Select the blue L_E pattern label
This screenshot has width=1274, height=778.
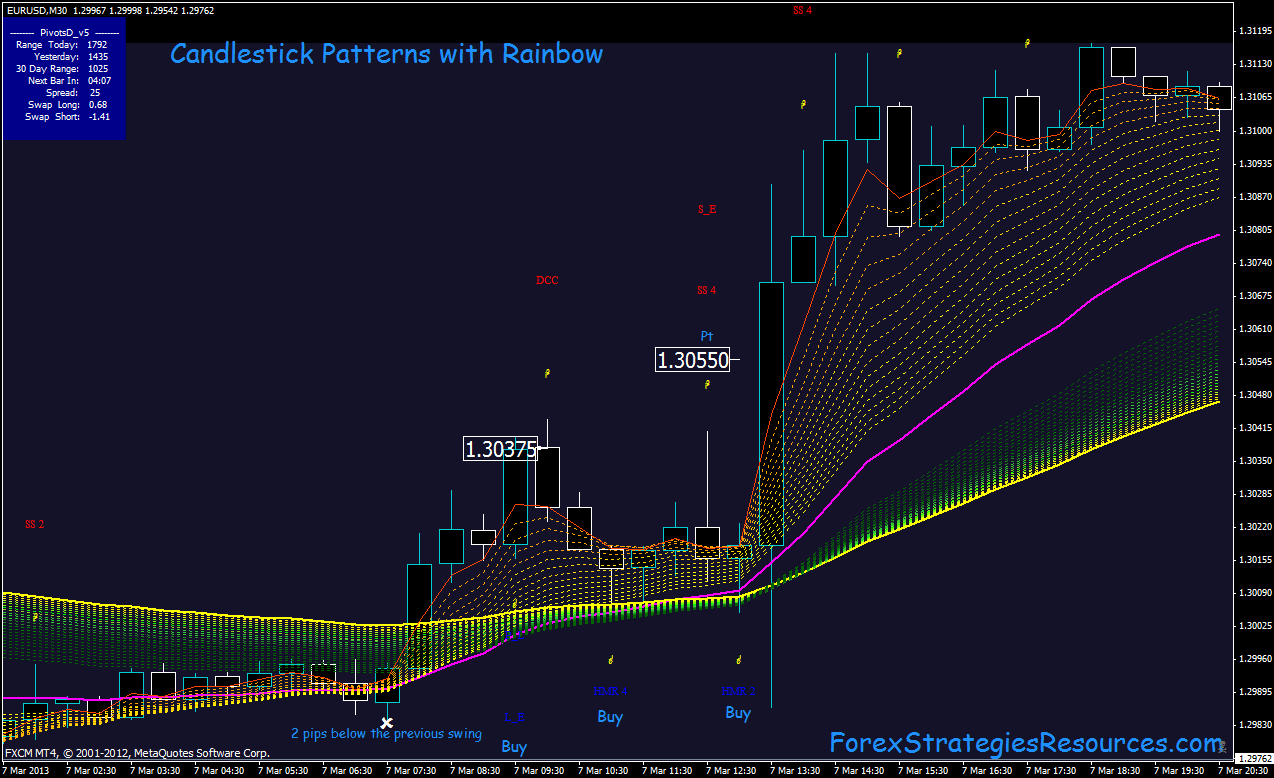(514, 717)
